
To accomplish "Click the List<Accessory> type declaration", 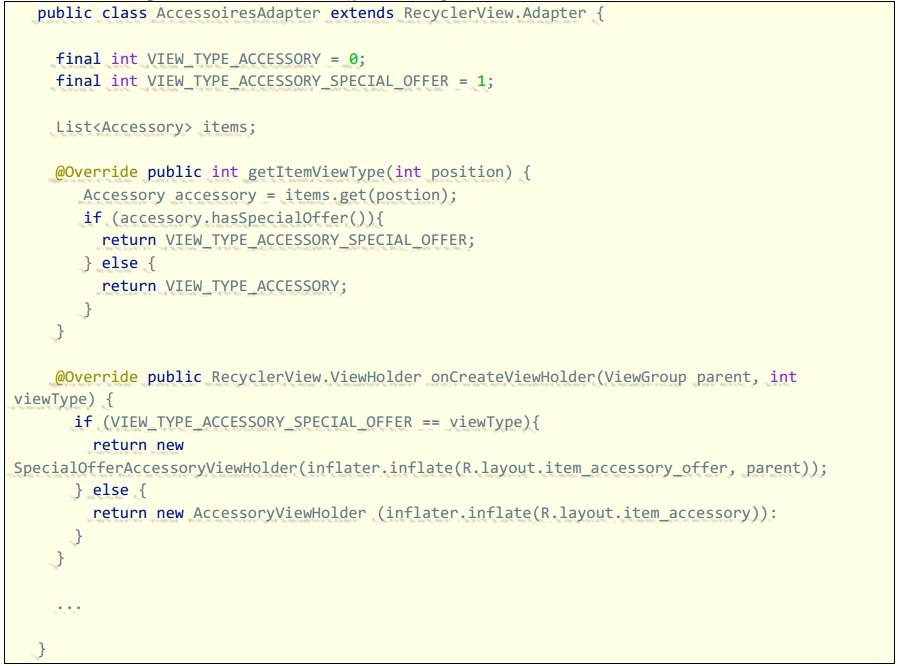I will tap(124, 127).
